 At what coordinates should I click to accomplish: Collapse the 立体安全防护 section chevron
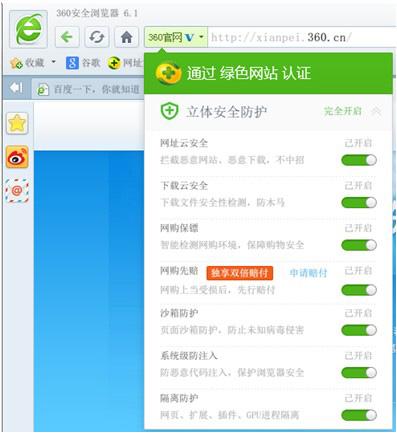pyautogui.click(x=376, y=111)
